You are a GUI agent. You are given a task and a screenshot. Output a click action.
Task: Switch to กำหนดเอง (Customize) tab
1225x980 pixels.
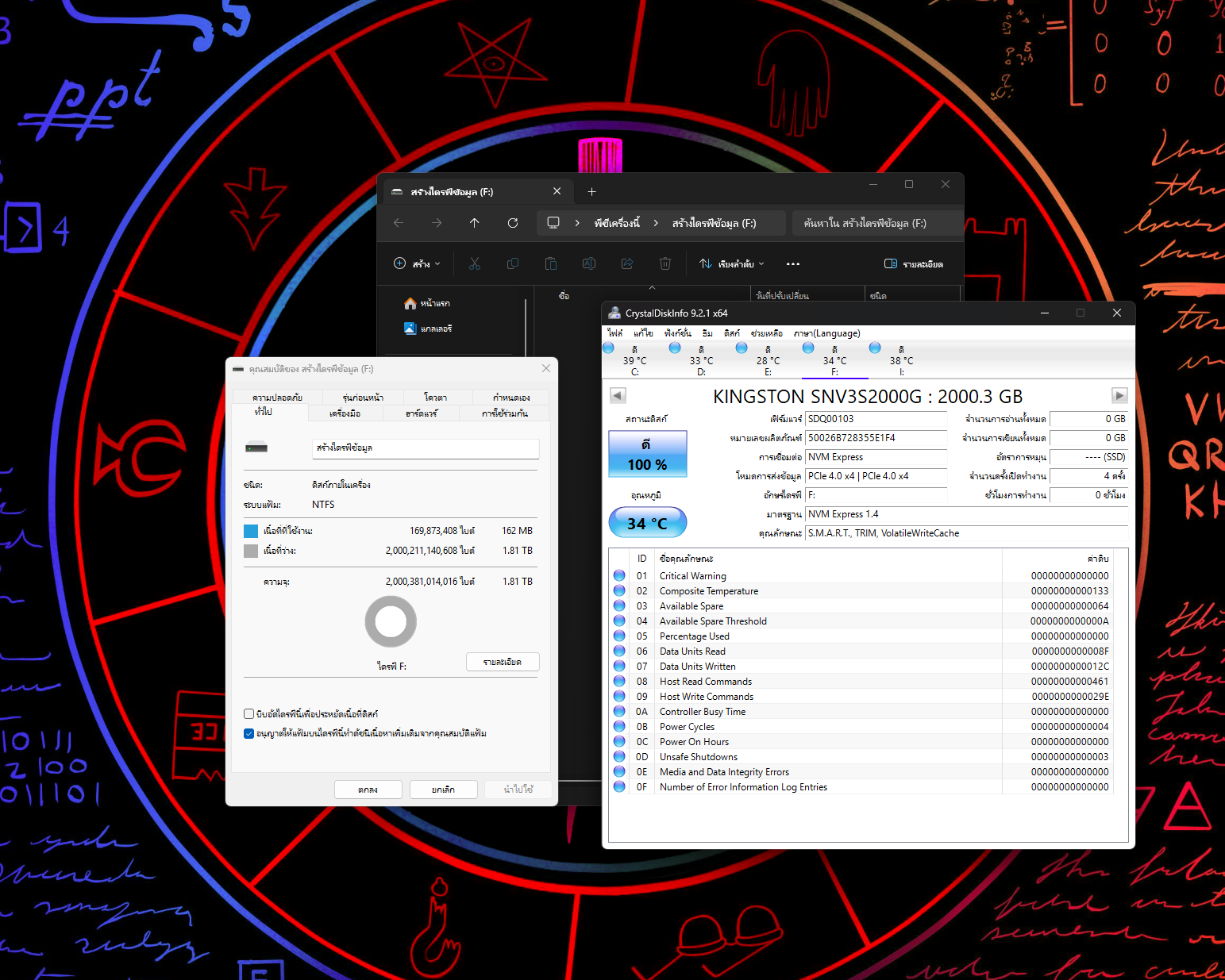pyautogui.click(x=511, y=397)
